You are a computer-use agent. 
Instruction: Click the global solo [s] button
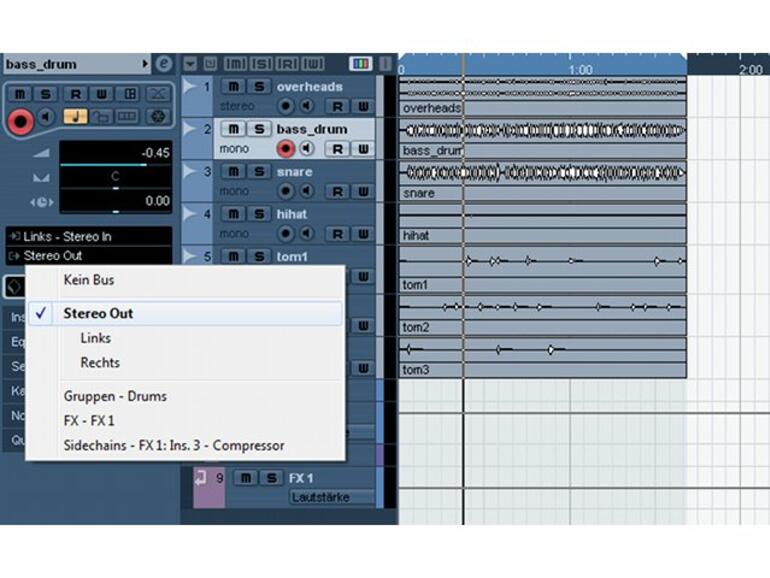click(x=261, y=64)
